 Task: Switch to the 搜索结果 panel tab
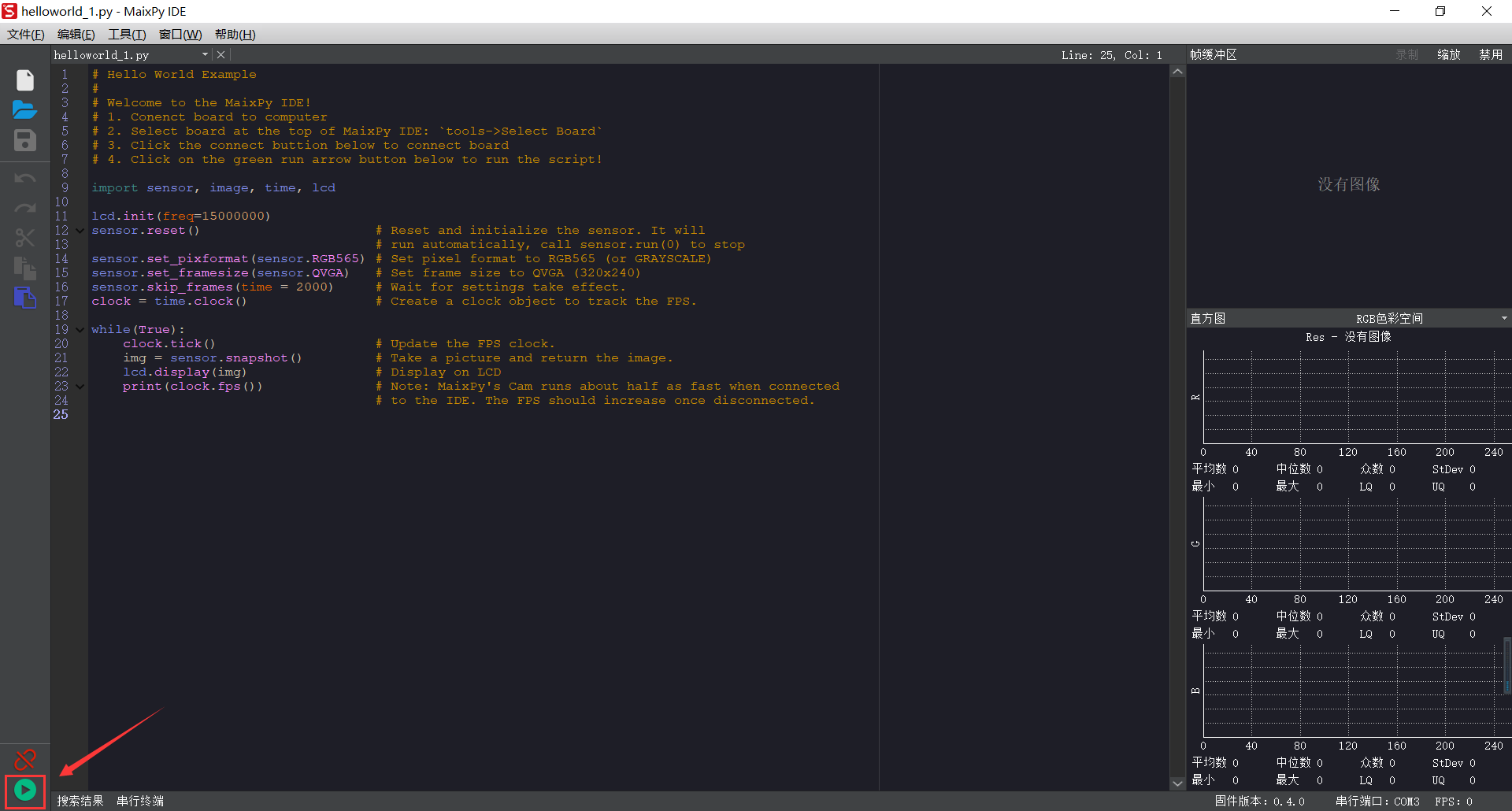80,801
